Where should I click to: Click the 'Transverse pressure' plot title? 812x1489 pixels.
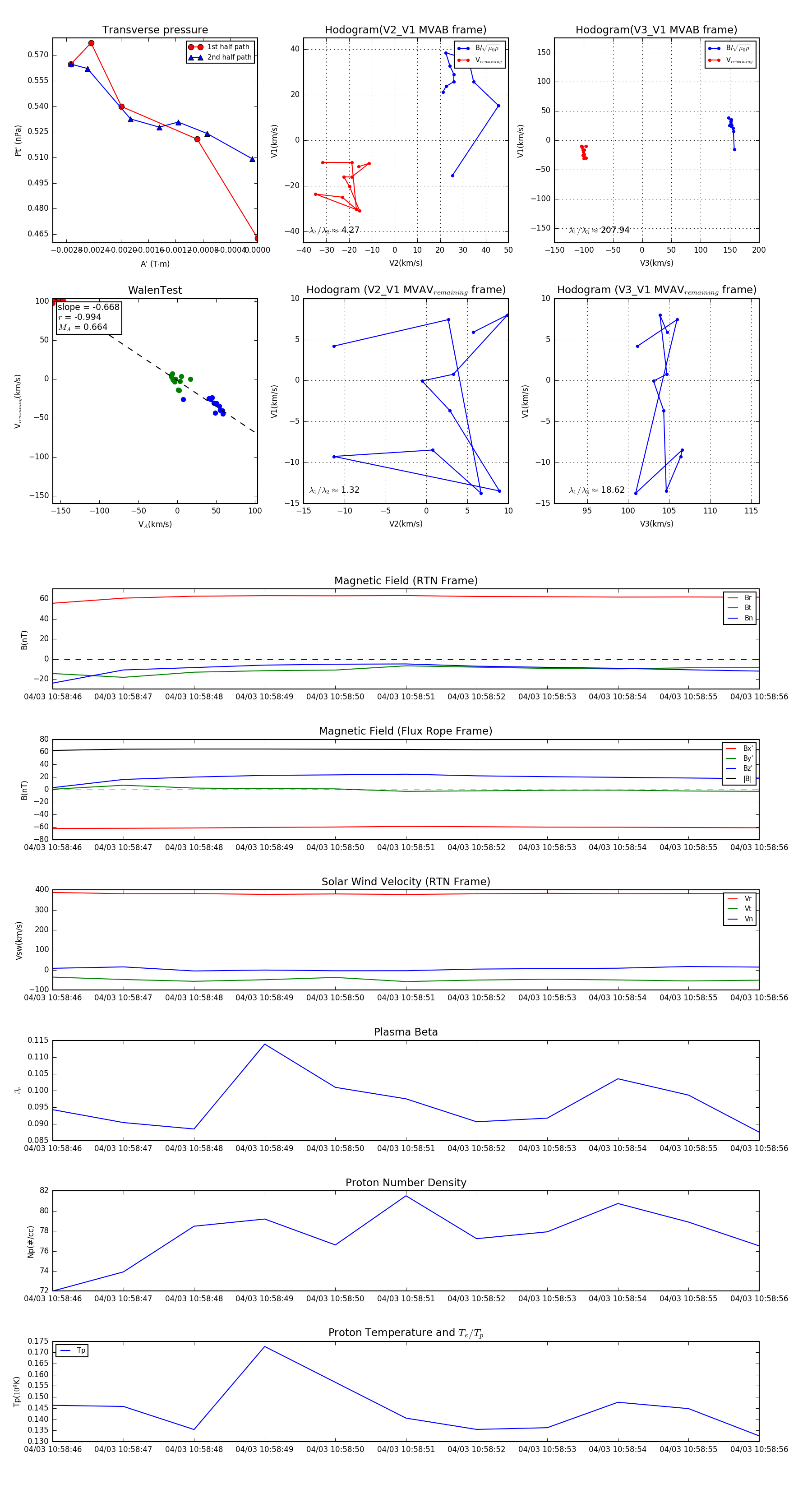(155, 30)
